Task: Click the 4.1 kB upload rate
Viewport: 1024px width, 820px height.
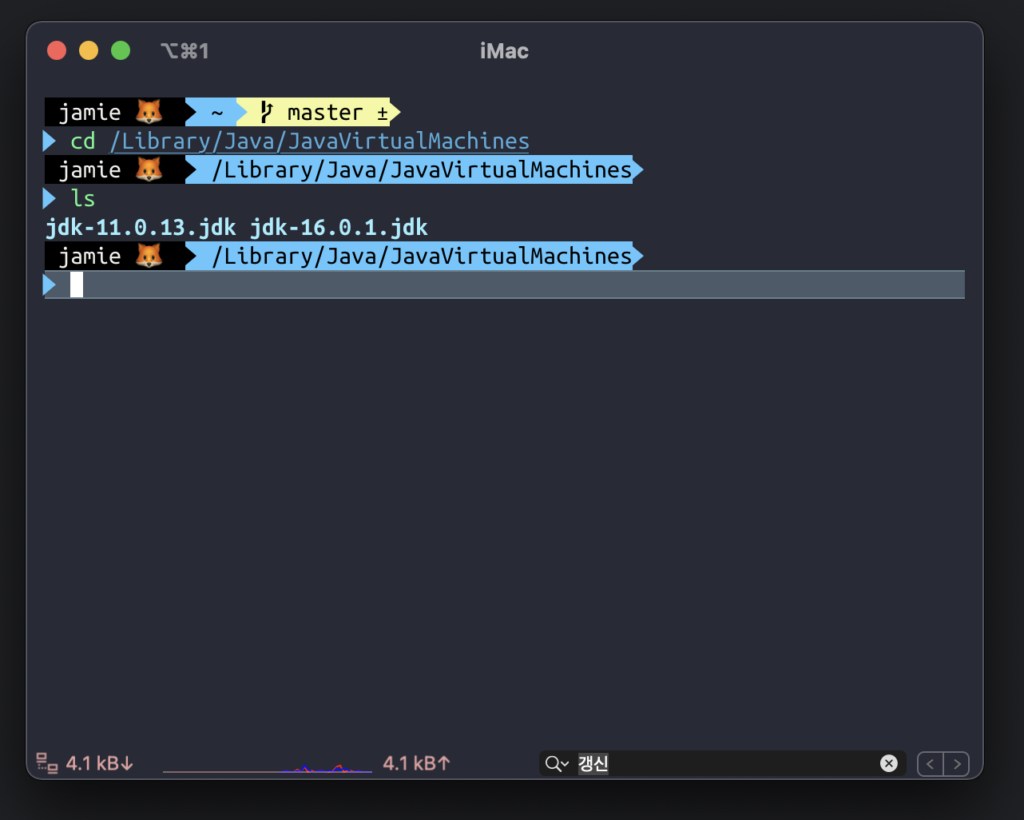Action: (x=416, y=763)
